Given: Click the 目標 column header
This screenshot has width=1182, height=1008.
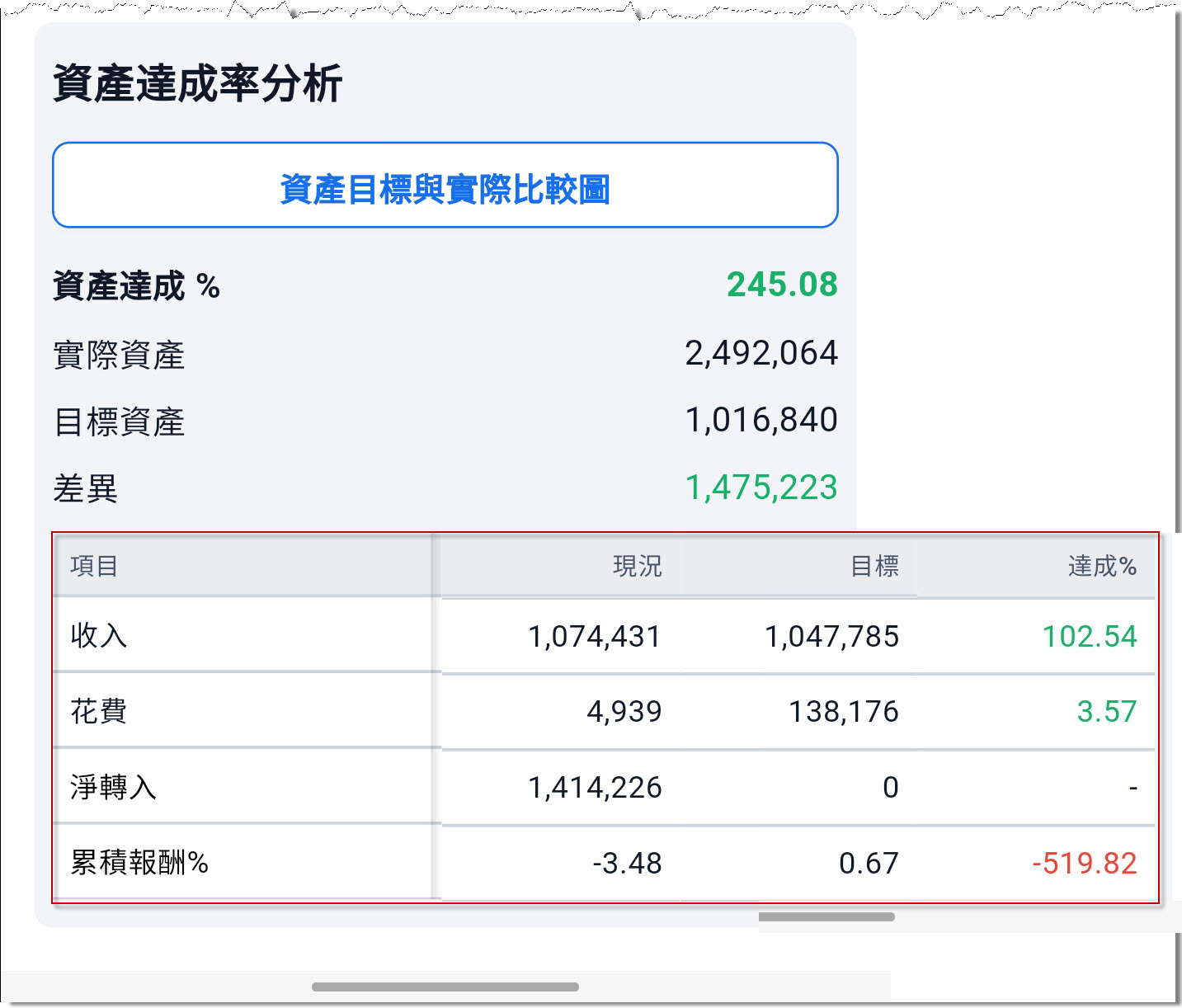Looking at the screenshot, I should pos(874,566).
